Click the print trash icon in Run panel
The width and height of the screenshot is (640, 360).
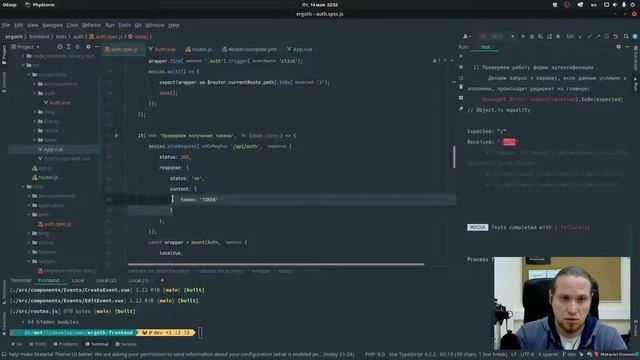click(x=461, y=87)
